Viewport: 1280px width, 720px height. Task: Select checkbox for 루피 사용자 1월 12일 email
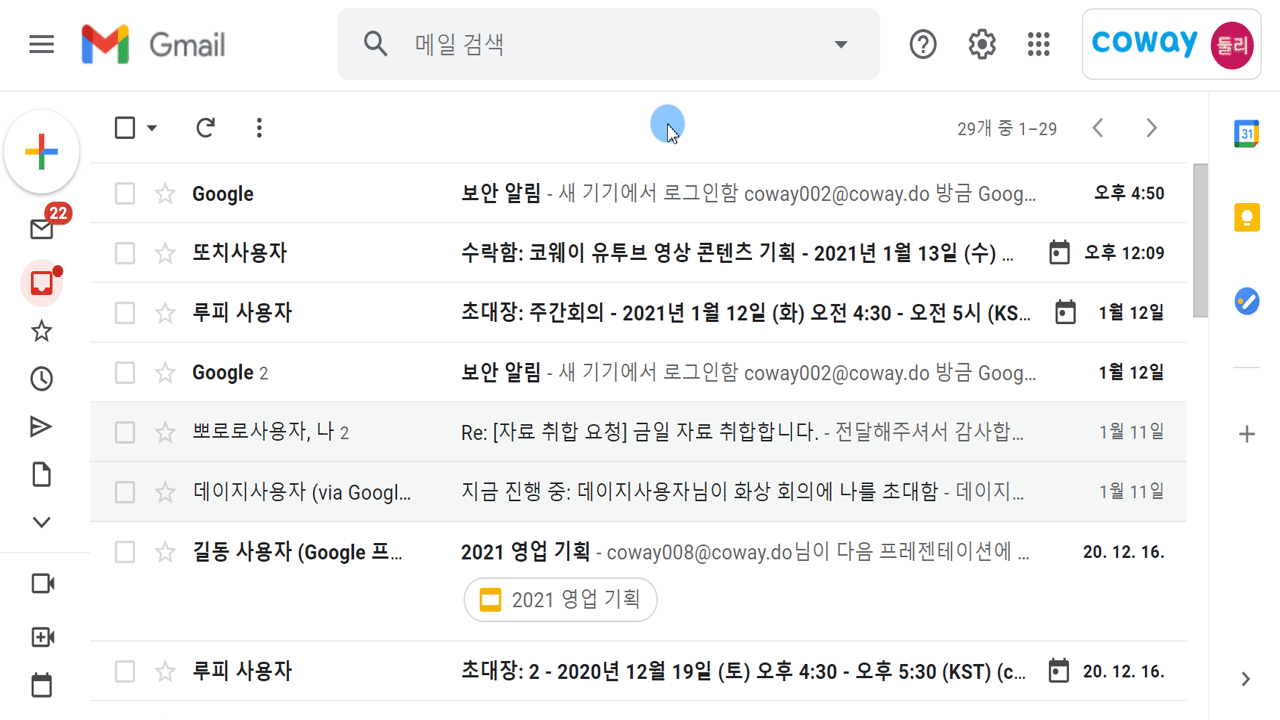(x=125, y=313)
